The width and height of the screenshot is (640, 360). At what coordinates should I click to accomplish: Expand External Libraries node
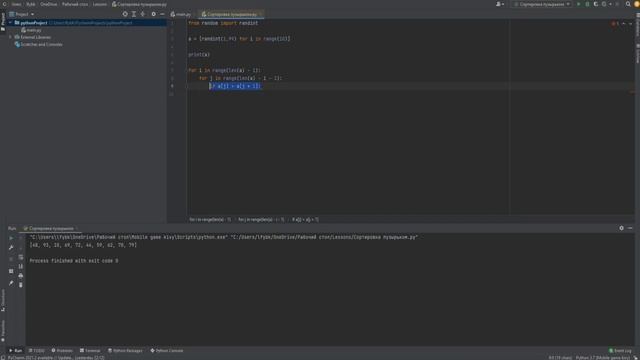coord(11,37)
